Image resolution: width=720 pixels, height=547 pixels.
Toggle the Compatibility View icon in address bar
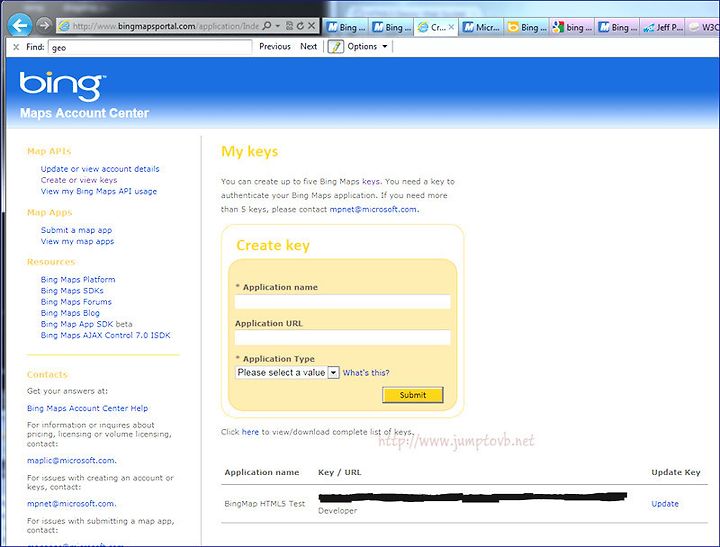pyautogui.click(x=289, y=26)
